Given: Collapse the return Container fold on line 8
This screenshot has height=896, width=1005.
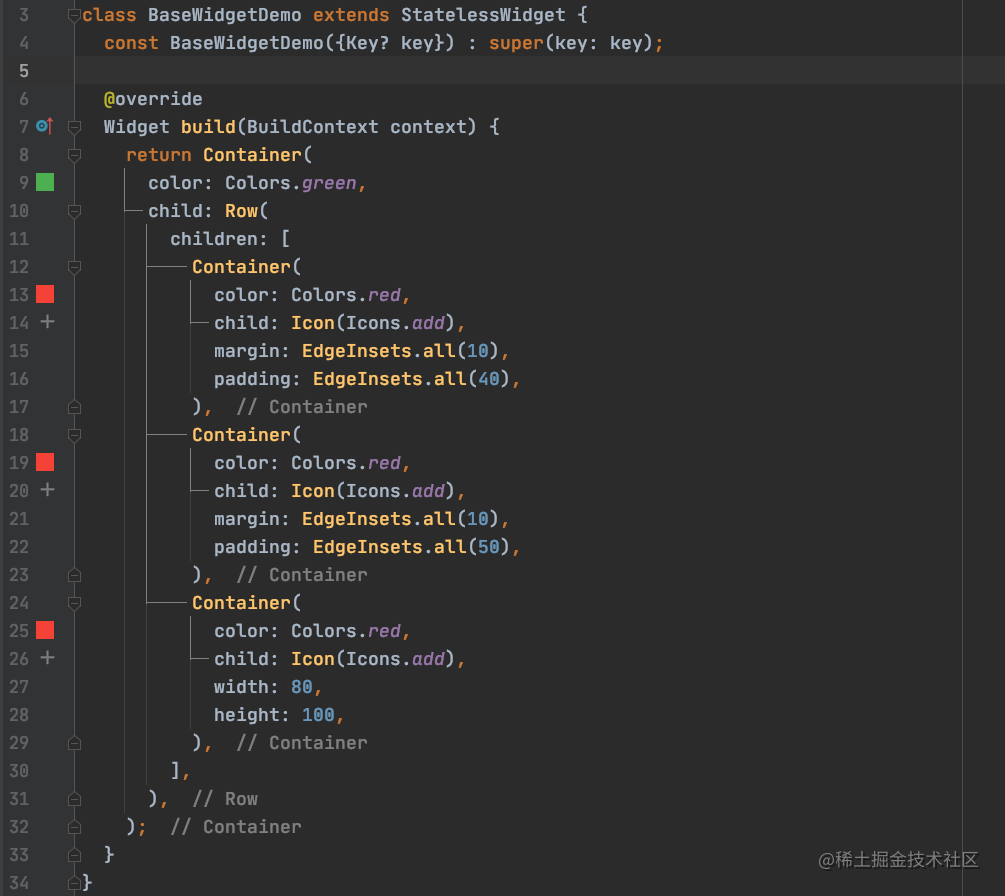Looking at the screenshot, I should 74,154.
